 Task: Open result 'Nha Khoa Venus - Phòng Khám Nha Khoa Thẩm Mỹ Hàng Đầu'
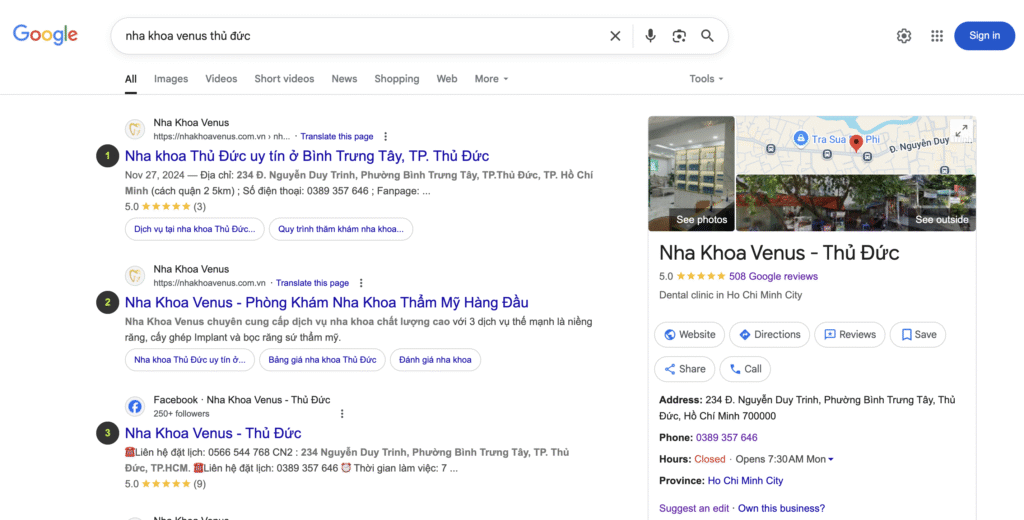(327, 302)
